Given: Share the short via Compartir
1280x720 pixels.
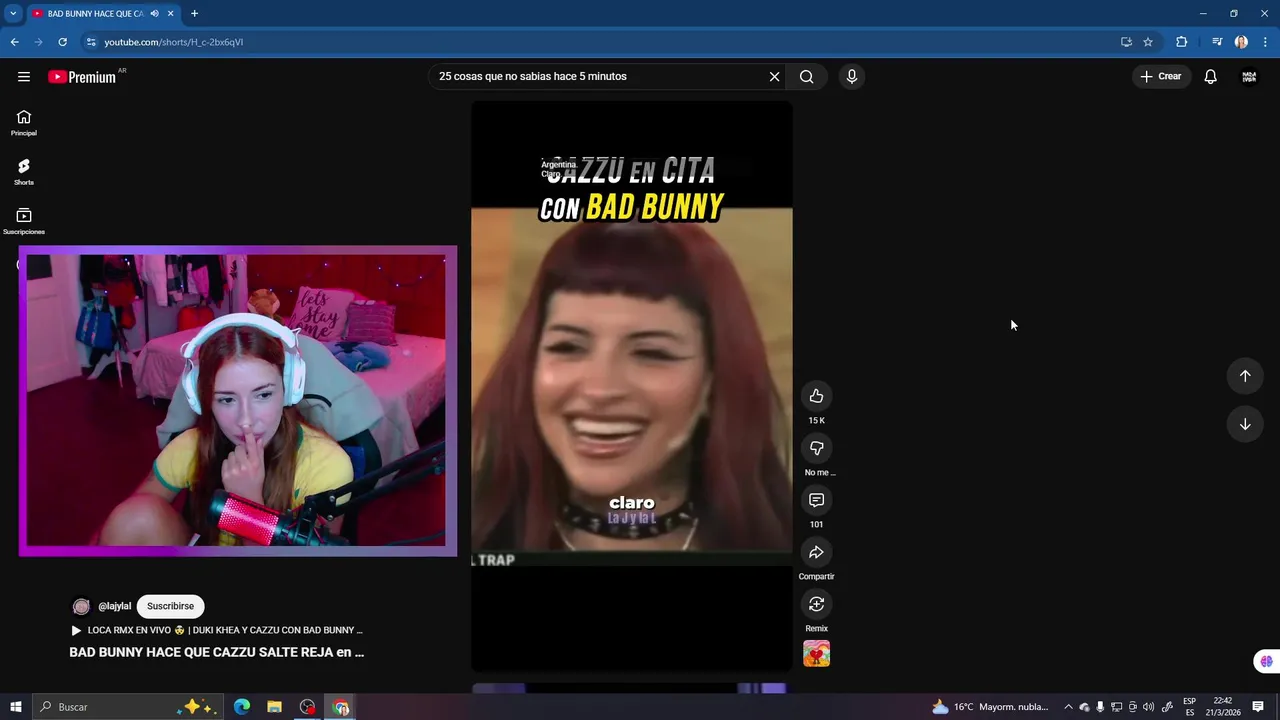Looking at the screenshot, I should coord(817,552).
